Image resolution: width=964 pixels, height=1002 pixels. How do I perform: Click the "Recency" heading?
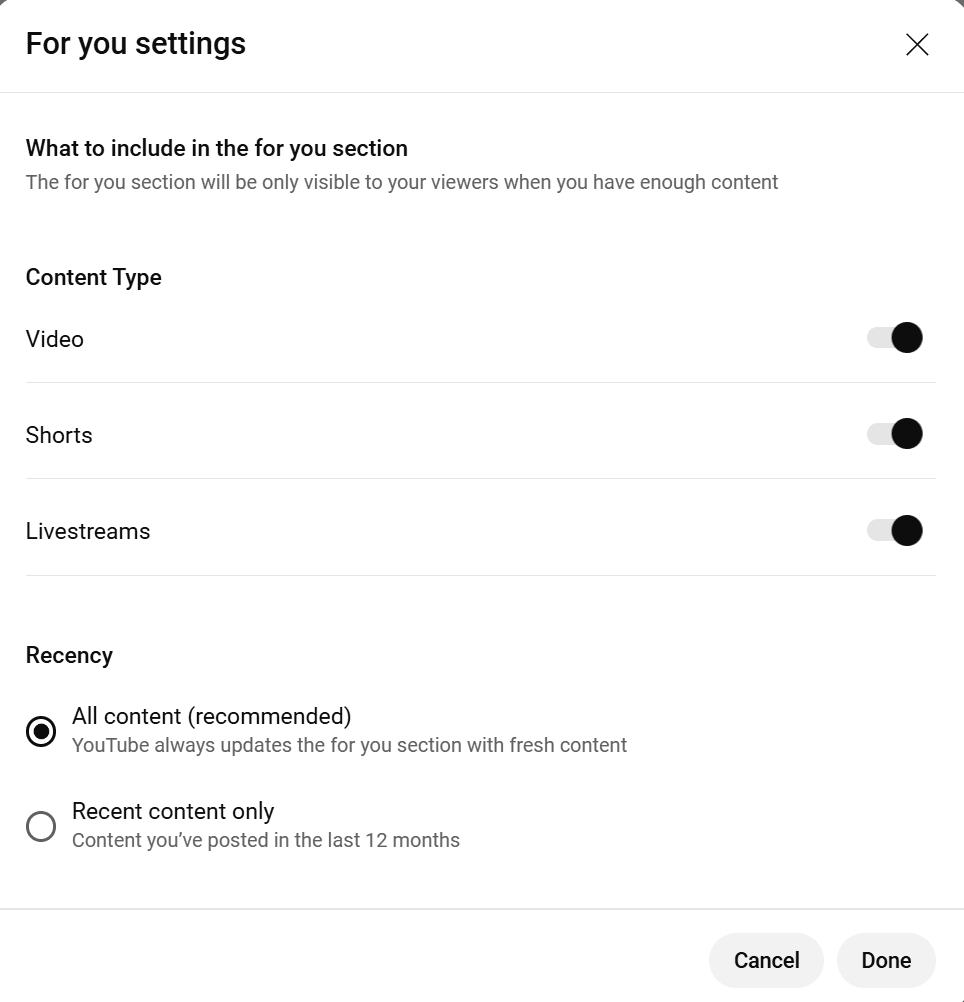pyautogui.click(x=69, y=655)
